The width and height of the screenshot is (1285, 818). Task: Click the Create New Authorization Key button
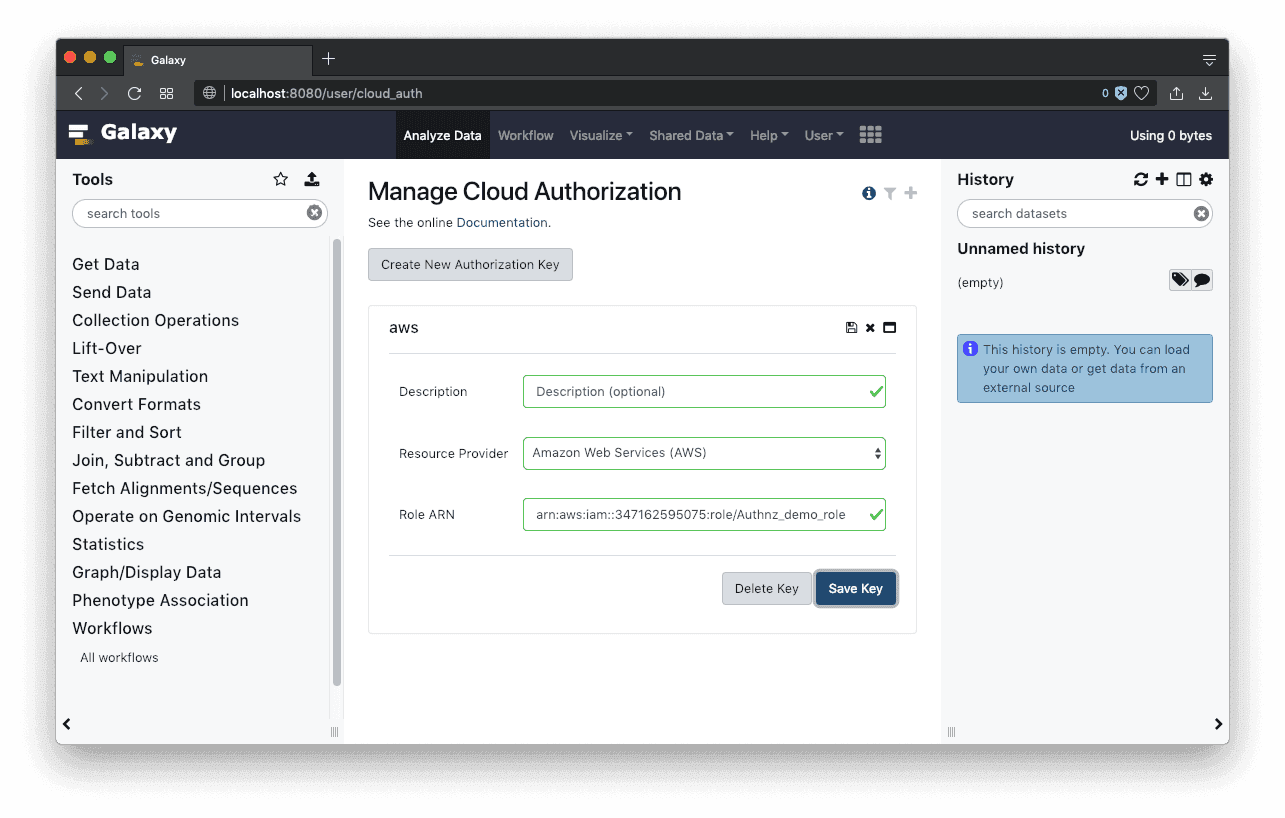click(x=470, y=265)
